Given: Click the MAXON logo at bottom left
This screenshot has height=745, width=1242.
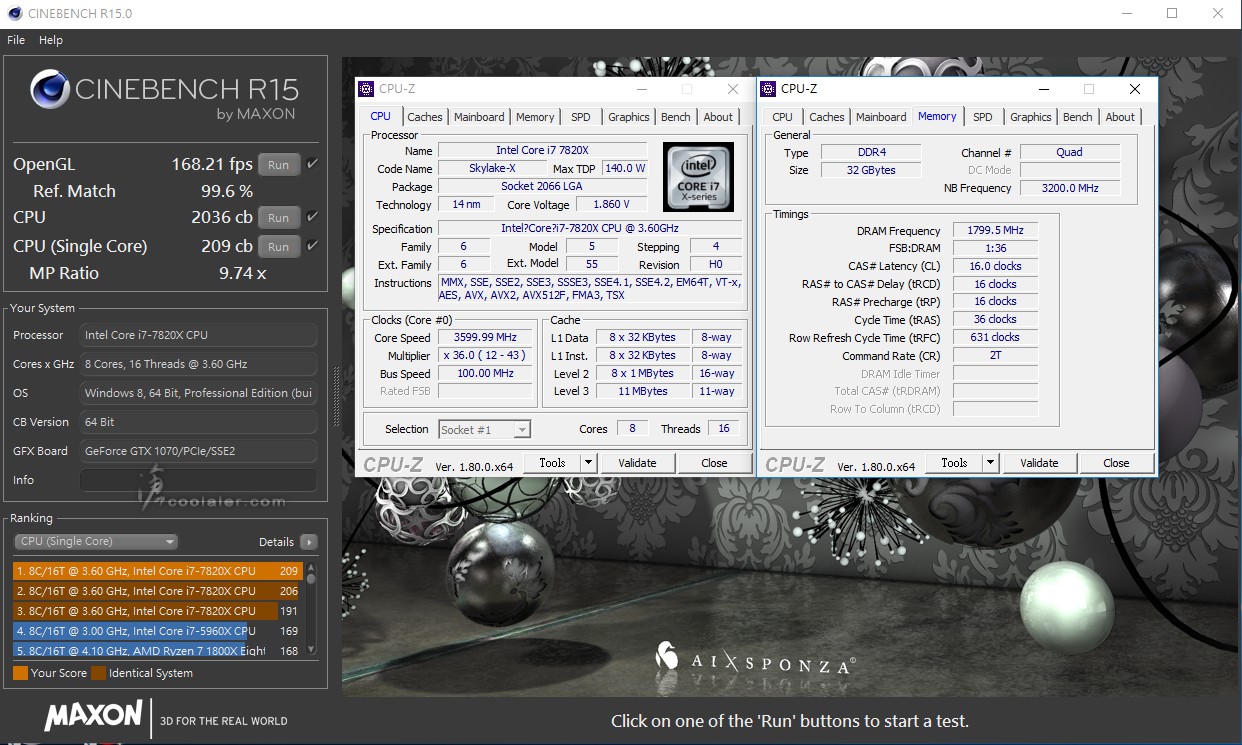Looking at the screenshot, I should [x=94, y=716].
